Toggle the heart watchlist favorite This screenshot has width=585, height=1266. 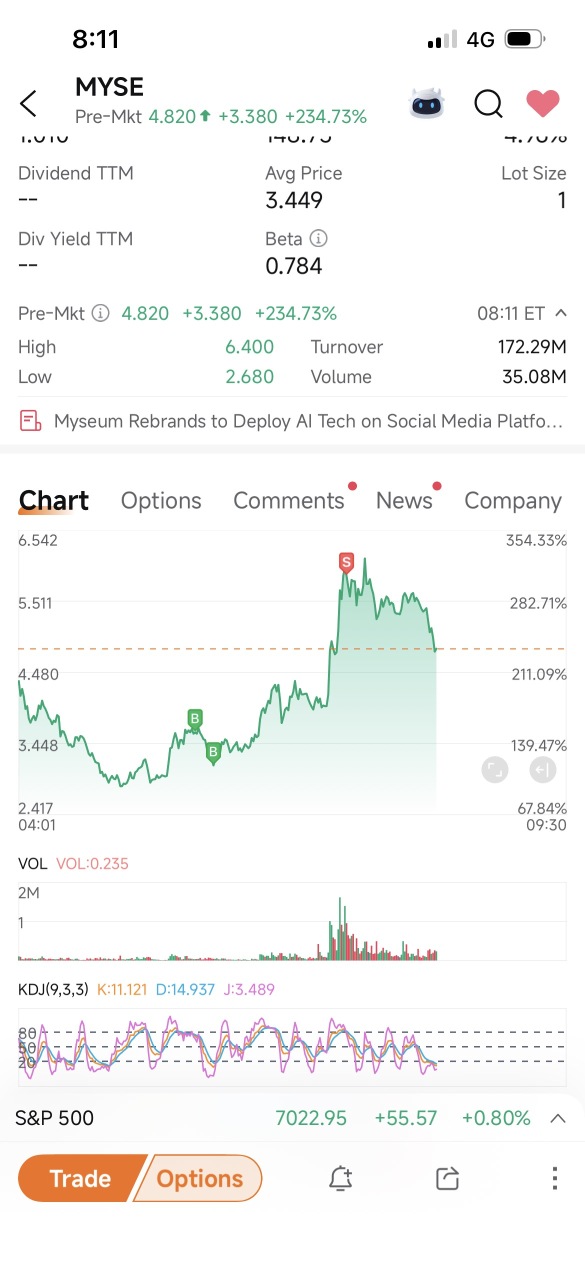coord(543,103)
